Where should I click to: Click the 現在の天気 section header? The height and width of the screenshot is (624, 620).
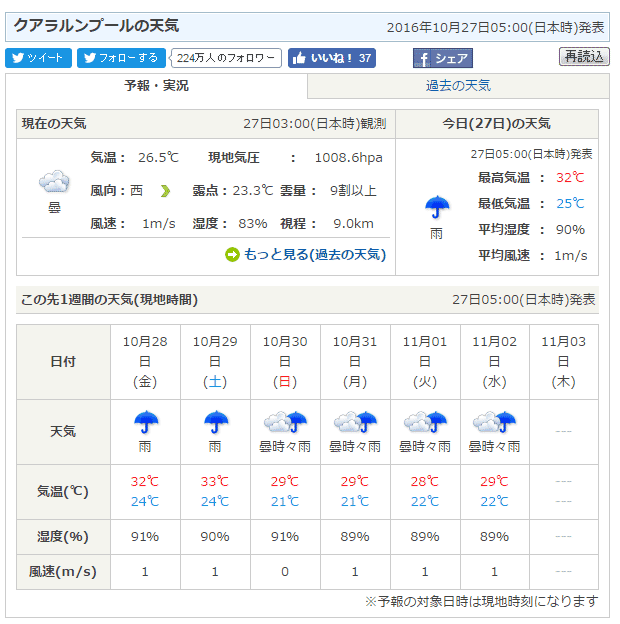pyautogui.click(x=54, y=124)
